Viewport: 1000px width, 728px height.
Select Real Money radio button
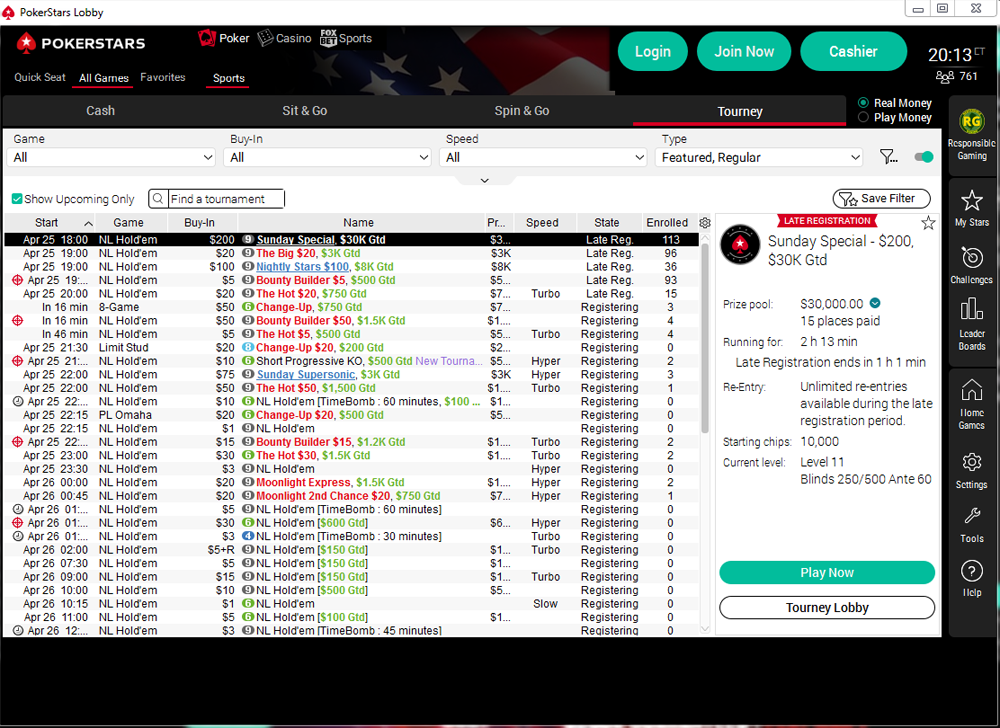click(863, 103)
